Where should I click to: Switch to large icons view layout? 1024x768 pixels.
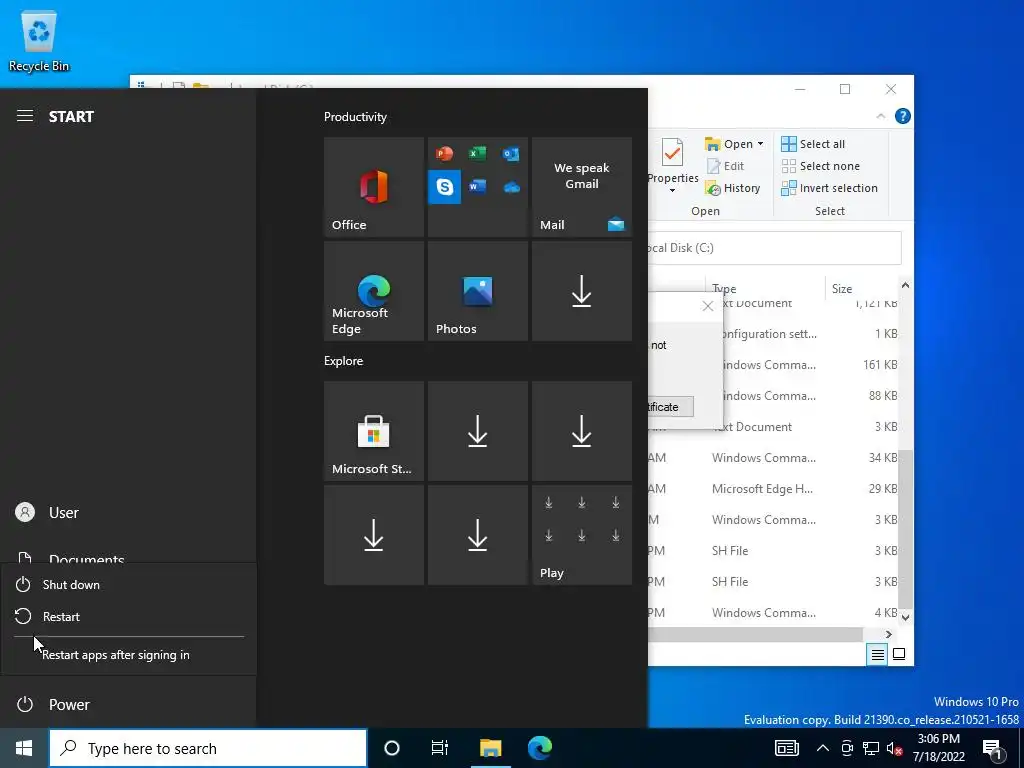coord(899,654)
